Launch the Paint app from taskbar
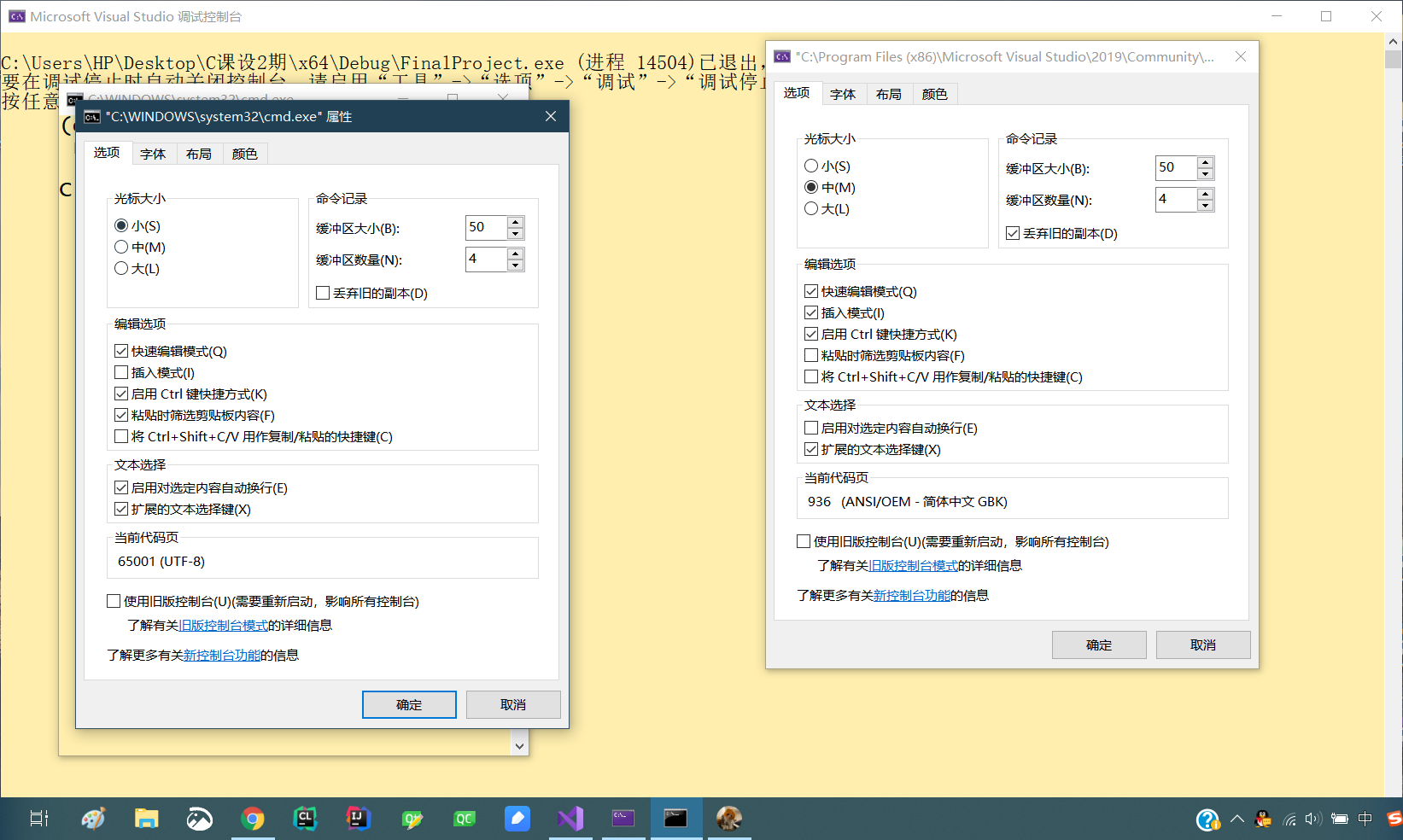 coord(93,819)
